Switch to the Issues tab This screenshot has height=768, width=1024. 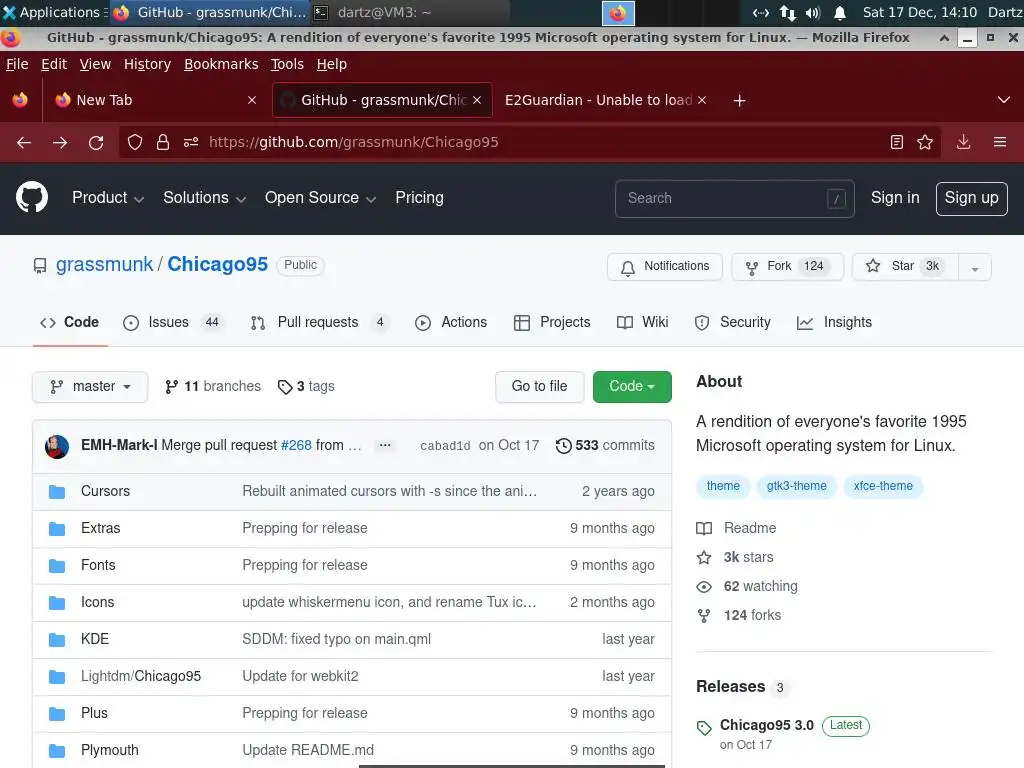coord(173,323)
